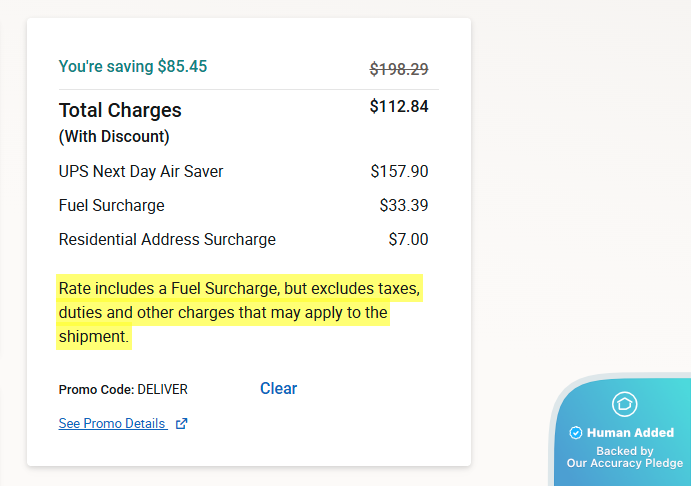Click the house icon in the badge
691x486 pixels.
pyautogui.click(x=625, y=404)
